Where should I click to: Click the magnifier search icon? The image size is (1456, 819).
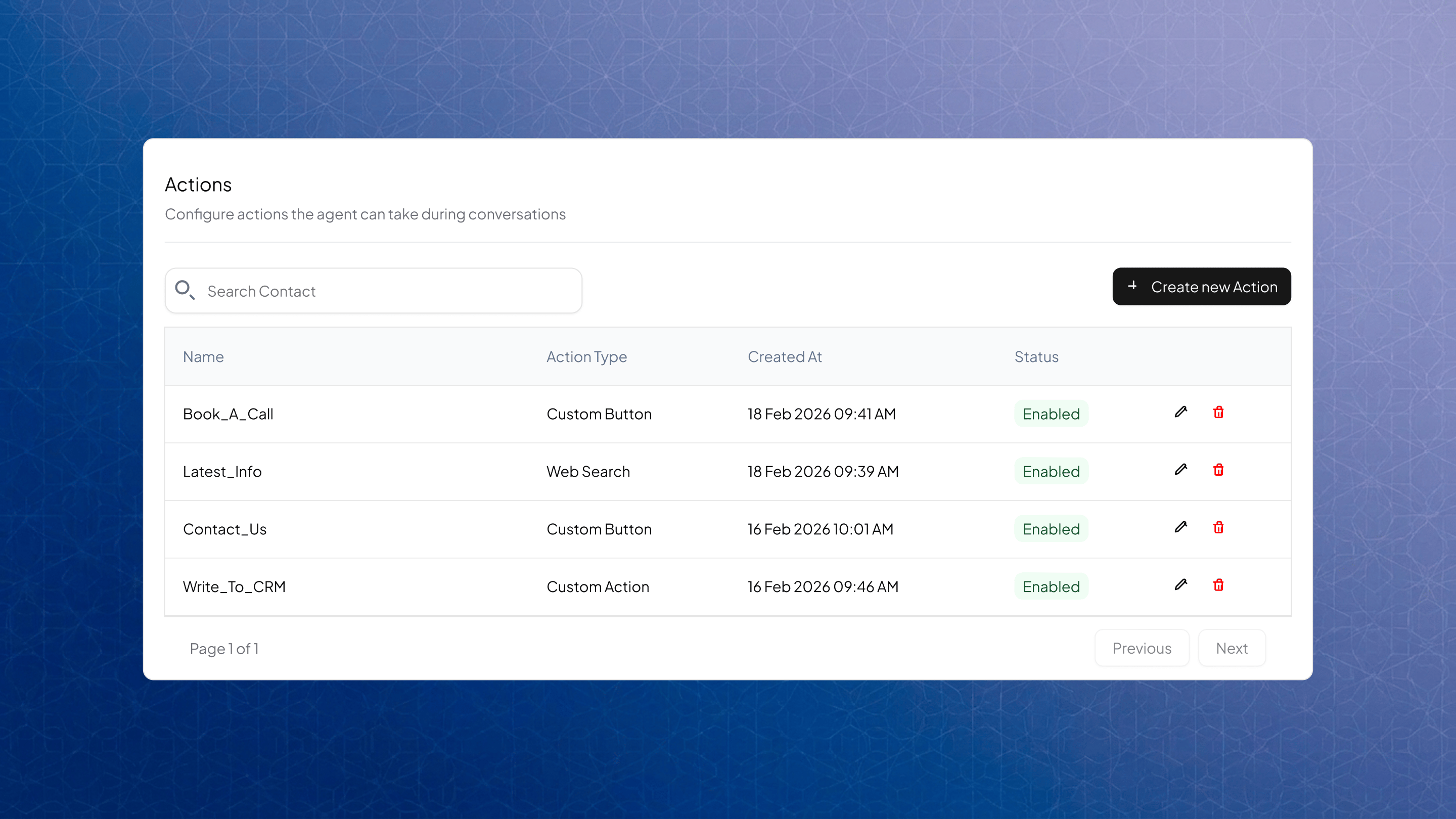(185, 290)
